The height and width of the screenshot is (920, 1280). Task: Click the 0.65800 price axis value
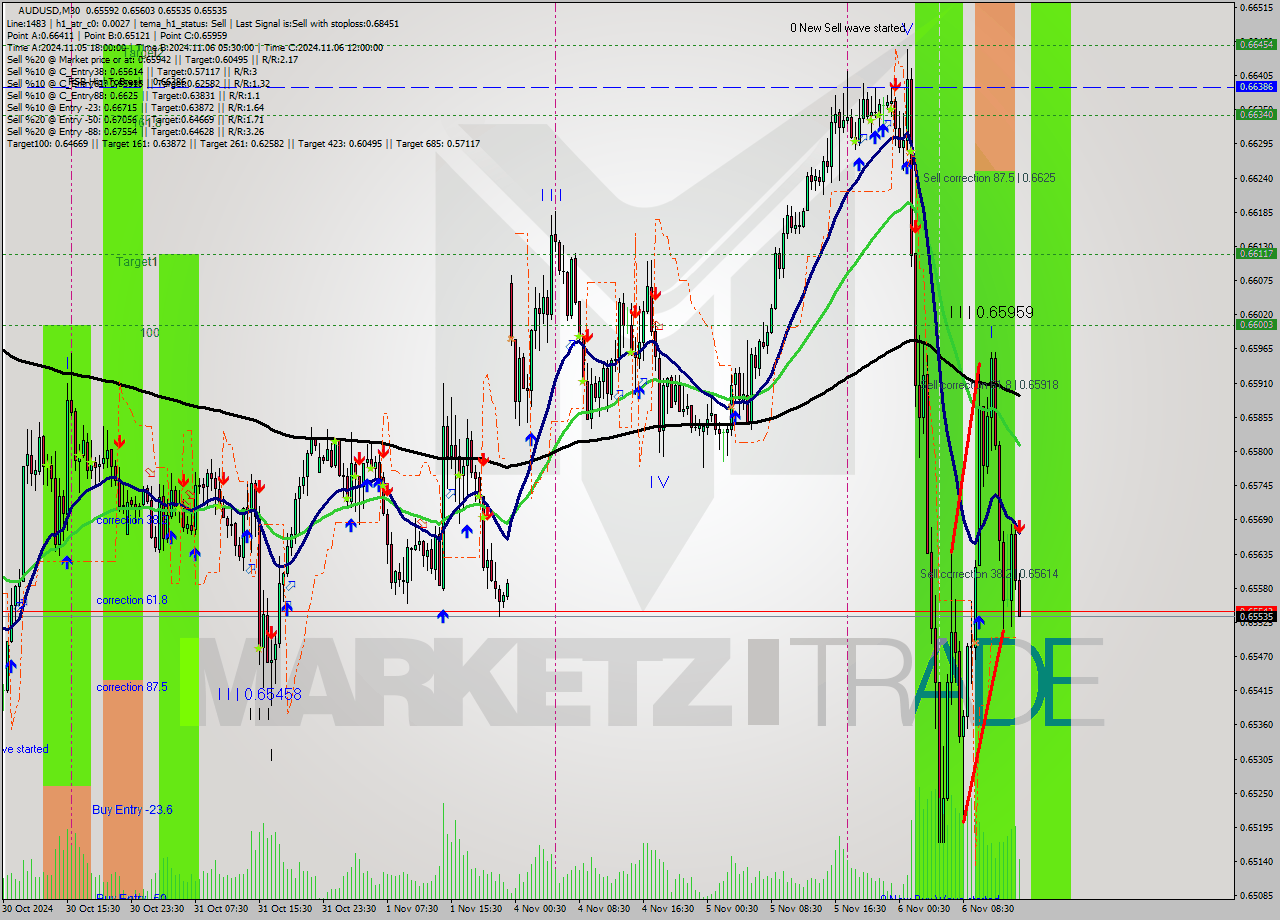coord(1256,451)
